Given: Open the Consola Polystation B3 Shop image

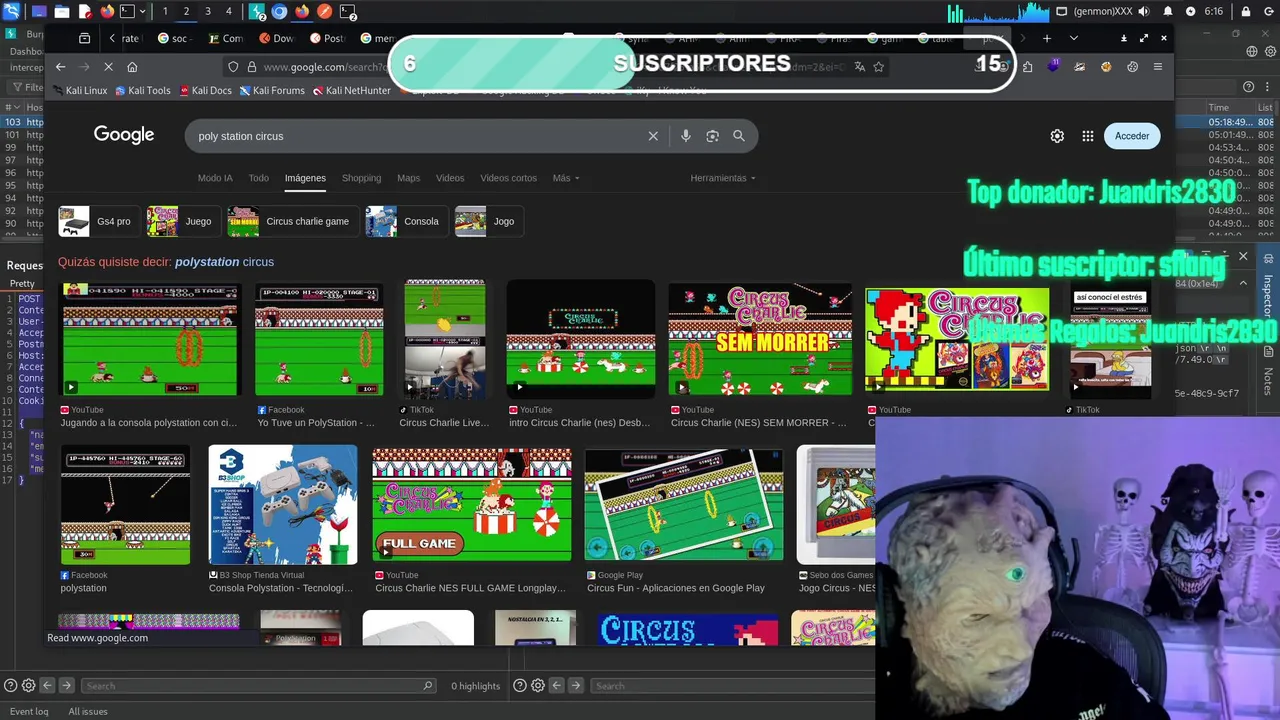Looking at the screenshot, I should [282, 505].
